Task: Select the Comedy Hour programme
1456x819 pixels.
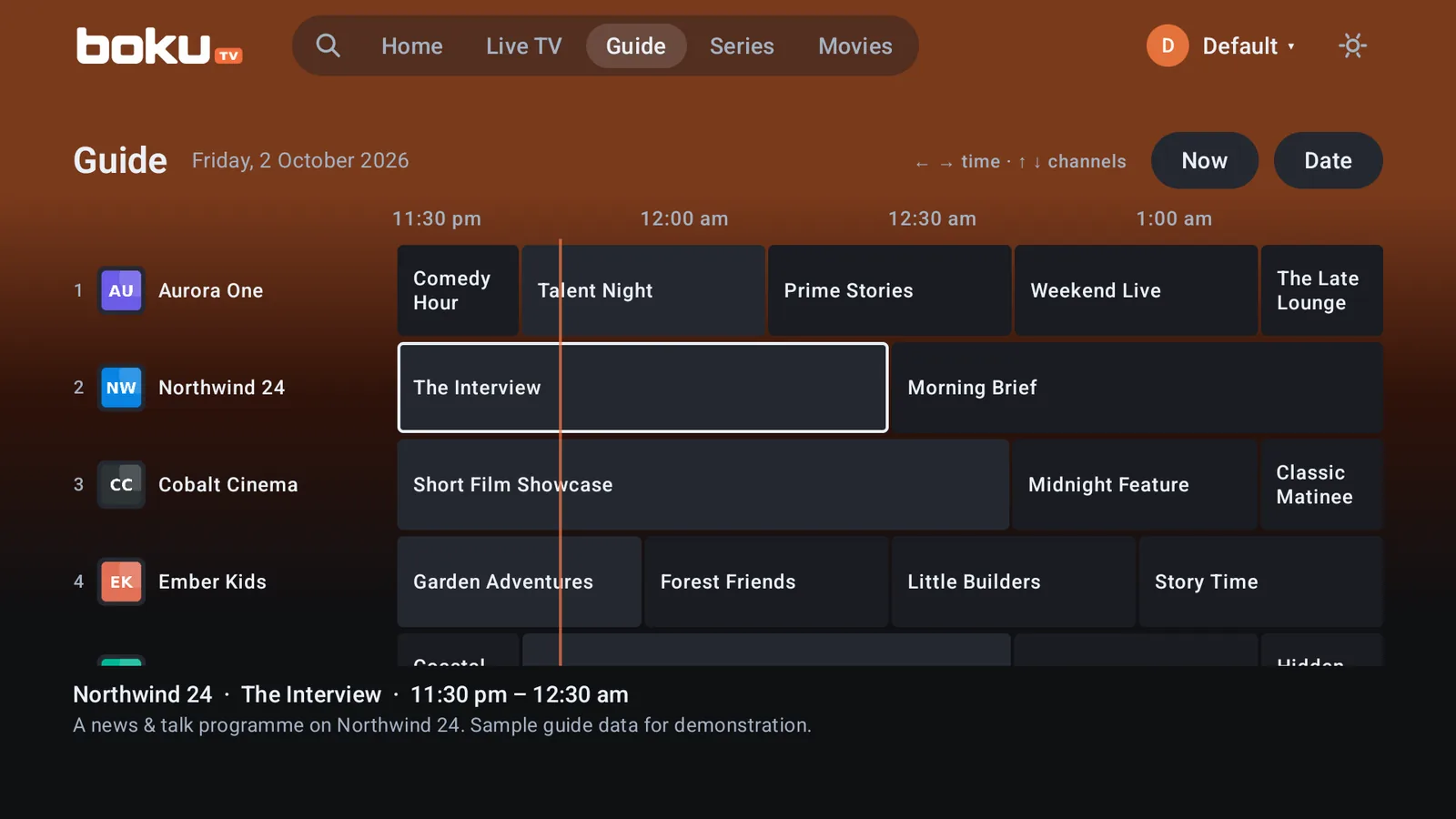Action: [458, 290]
